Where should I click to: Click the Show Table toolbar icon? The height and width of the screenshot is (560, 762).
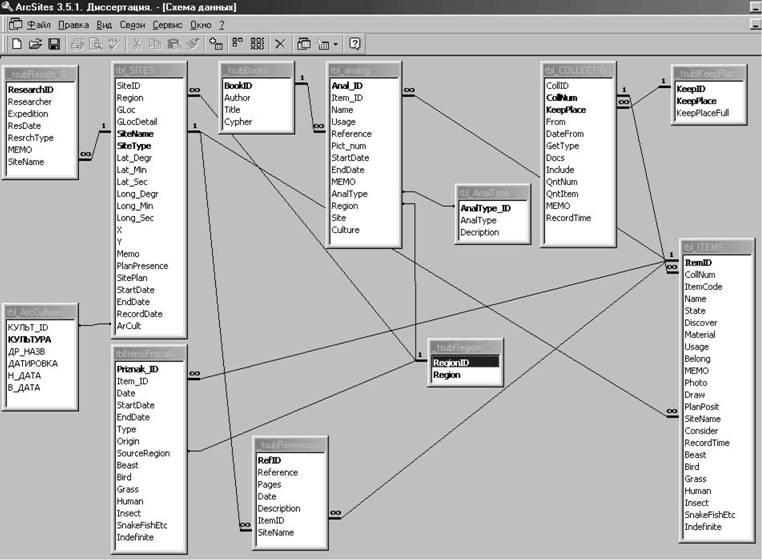[216, 44]
